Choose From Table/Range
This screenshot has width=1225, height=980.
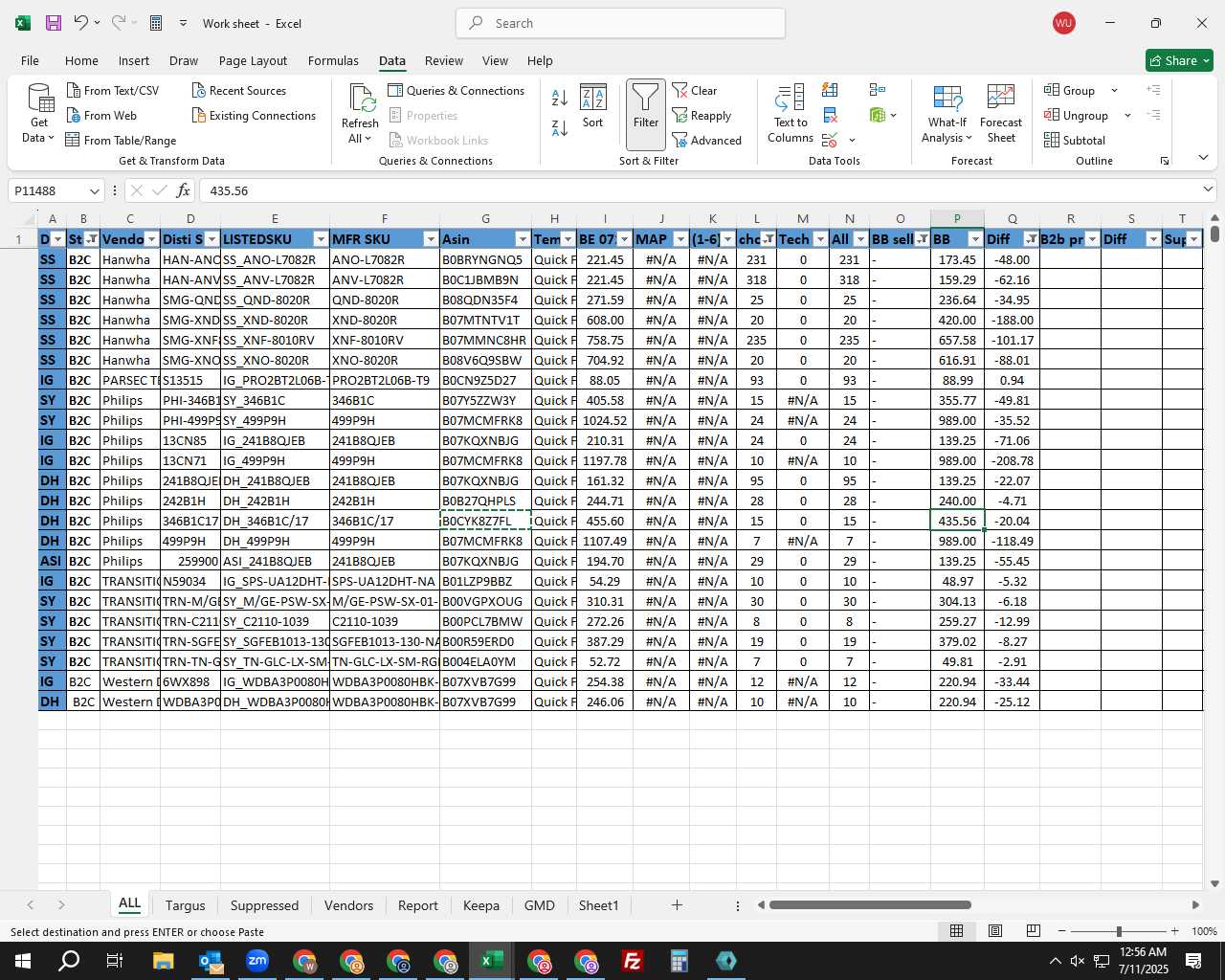(x=121, y=140)
